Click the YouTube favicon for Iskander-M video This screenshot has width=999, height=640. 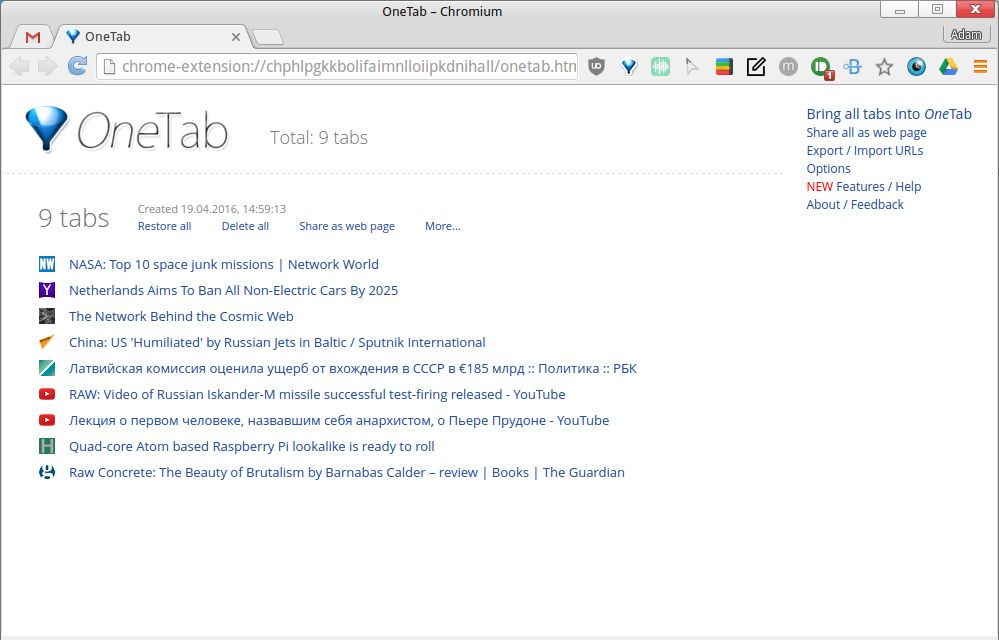(x=47, y=394)
